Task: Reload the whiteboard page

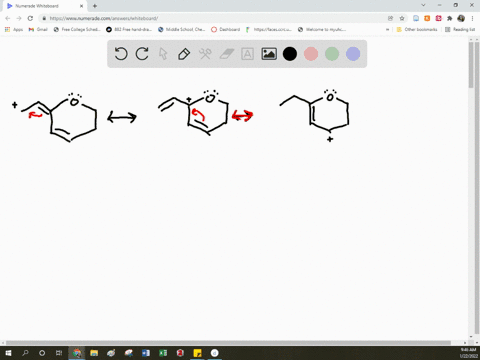Action: [x=30, y=18]
